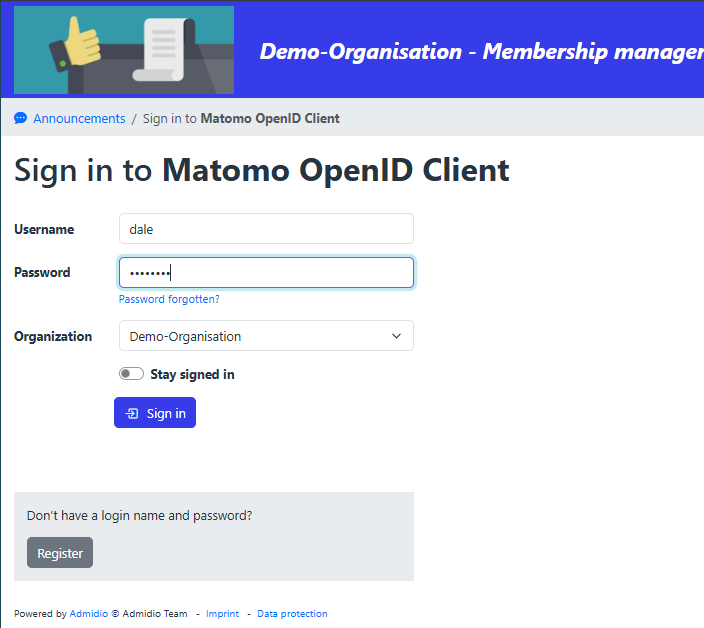
Task: Open the Announcements breadcrumb link
Action: (79, 118)
